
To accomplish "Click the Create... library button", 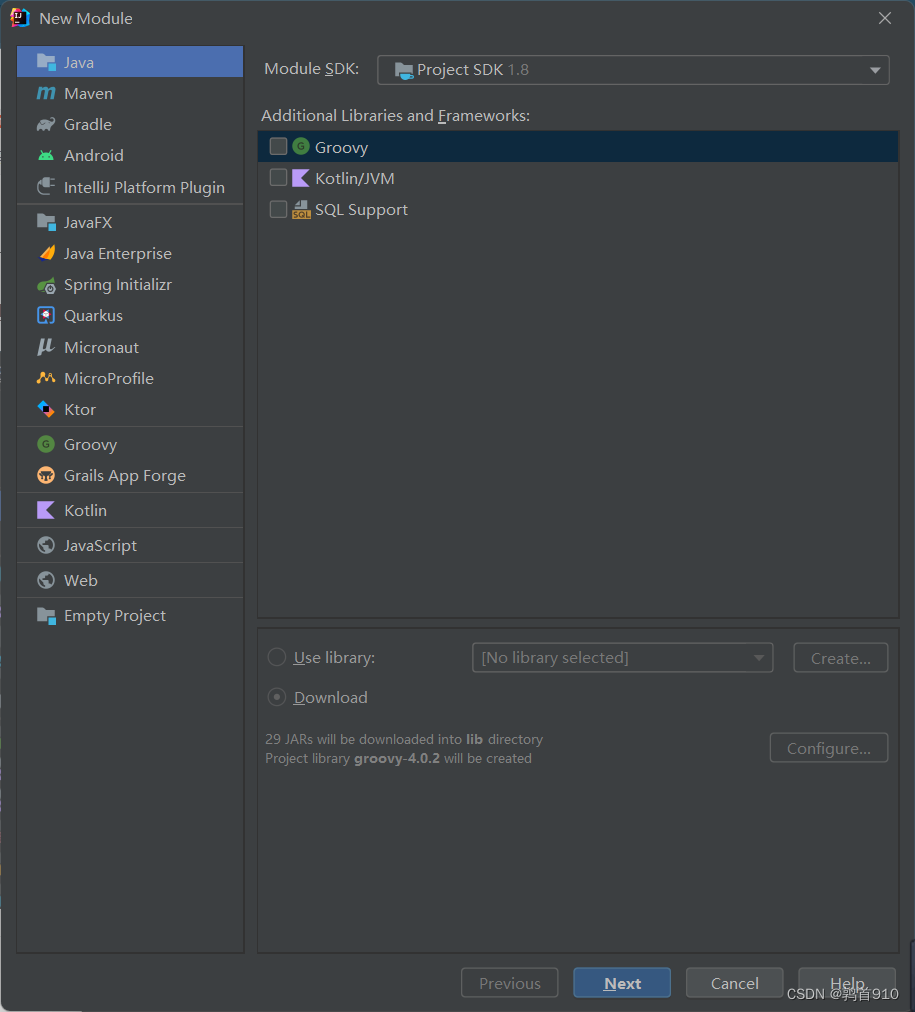I will click(x=841, y=658).
